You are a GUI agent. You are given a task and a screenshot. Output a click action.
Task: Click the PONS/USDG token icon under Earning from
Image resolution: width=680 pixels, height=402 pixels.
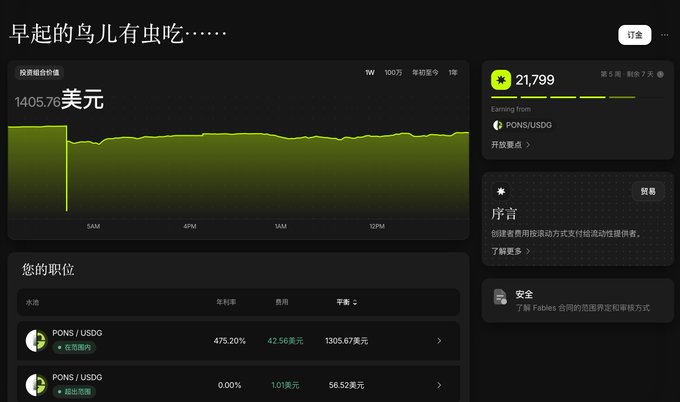point(497,125)
